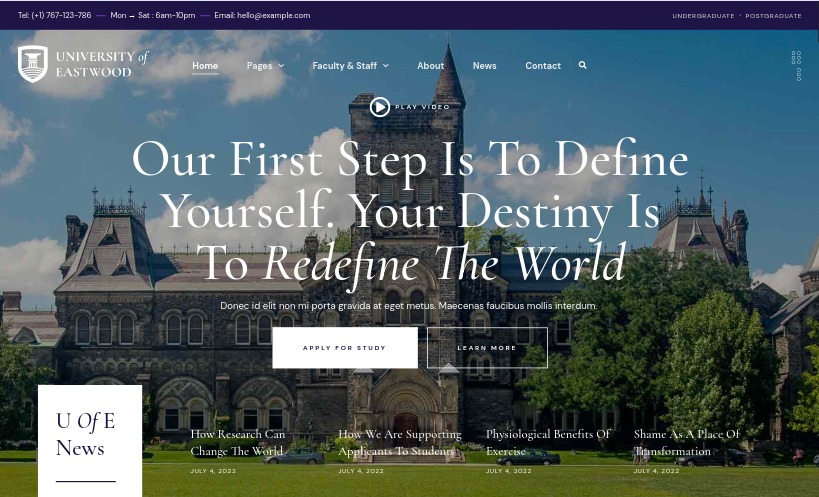819x497 pixels.
Task: Open article Physiological Benefits Of Exercise
Action: pos(548,443)
